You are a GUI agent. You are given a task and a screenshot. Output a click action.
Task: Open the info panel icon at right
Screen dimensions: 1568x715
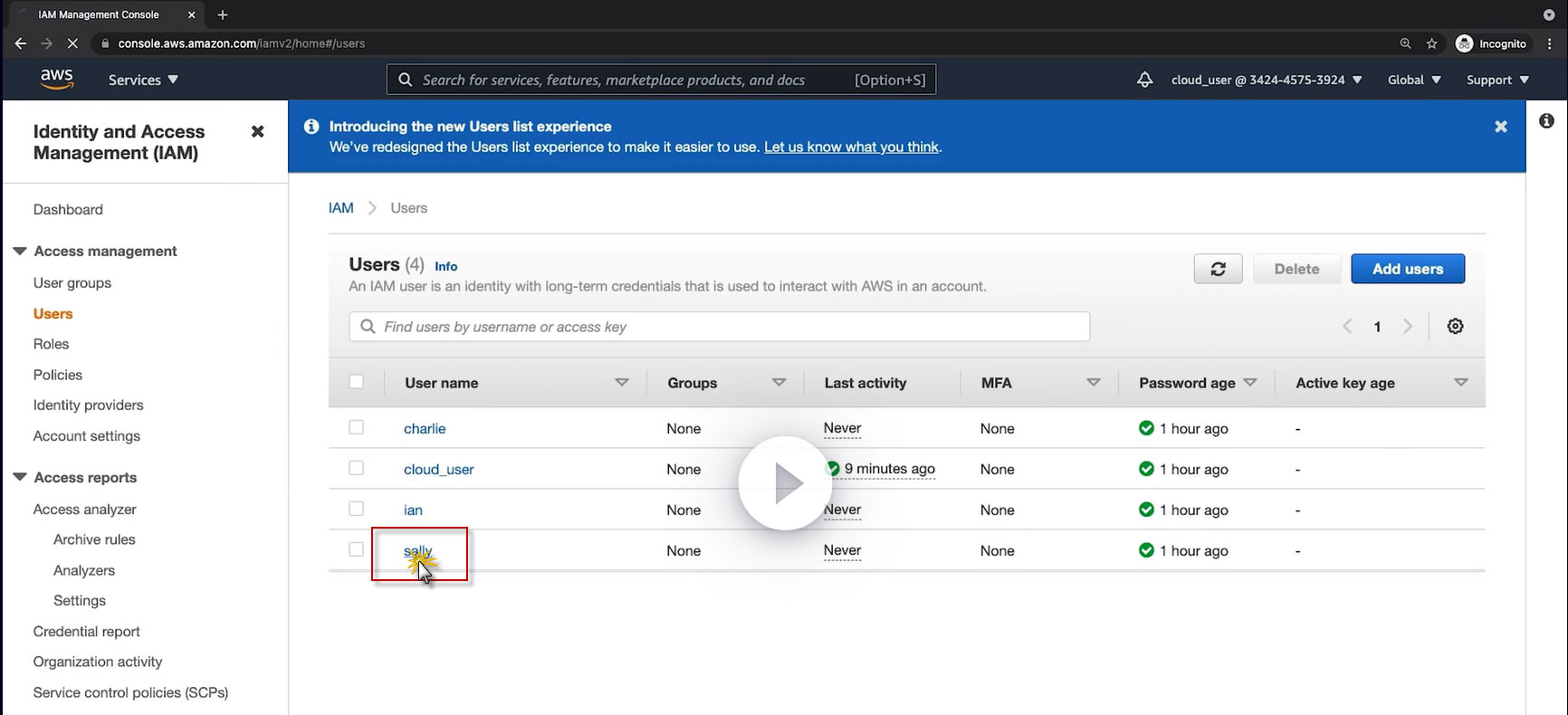click(x=1546, y=121)
